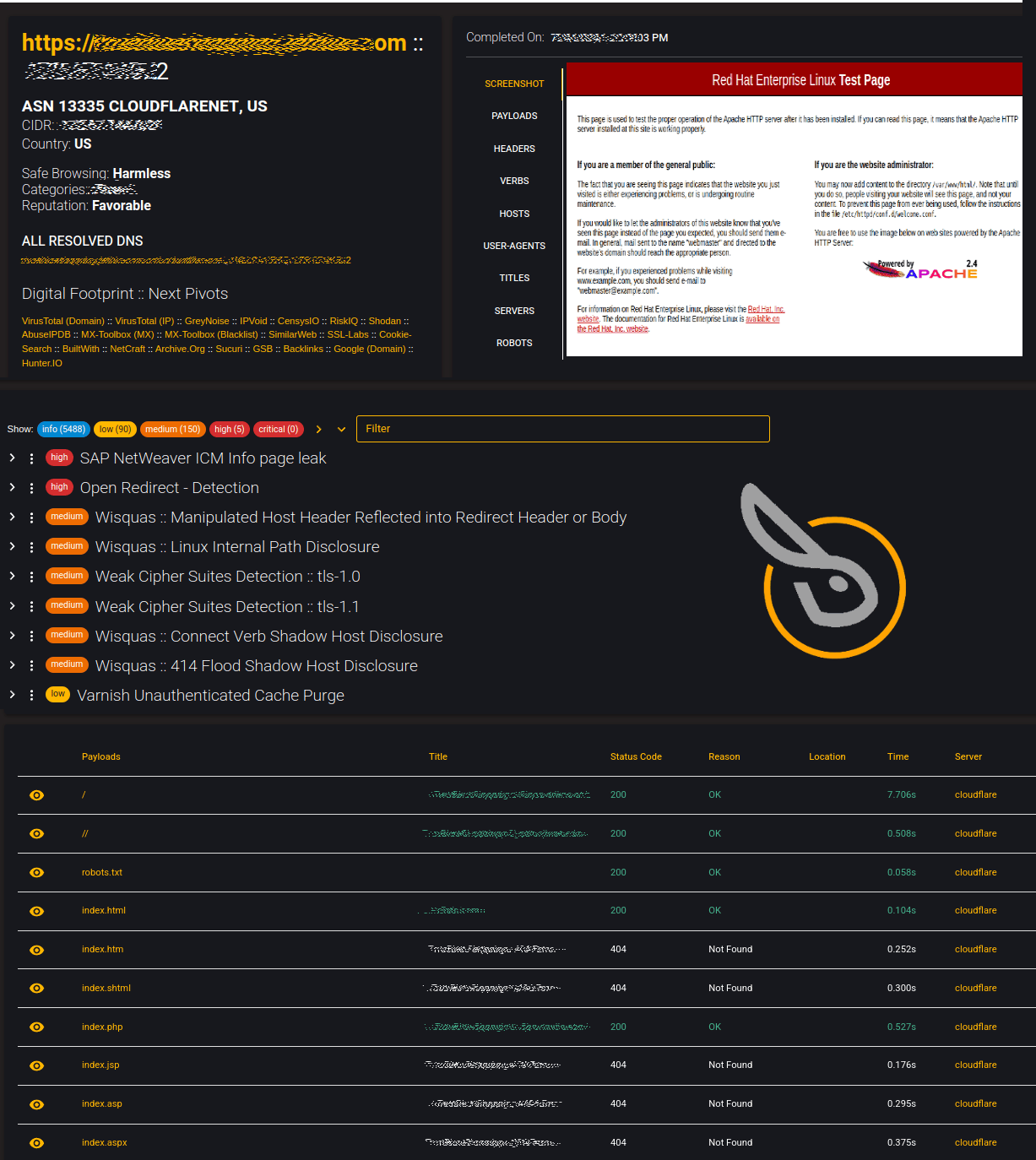Viewport: 1036px width, 1160px height.
Task: Open kebab menu for Linux Internal Path Disclosure
Action: [x=31, y=547]
